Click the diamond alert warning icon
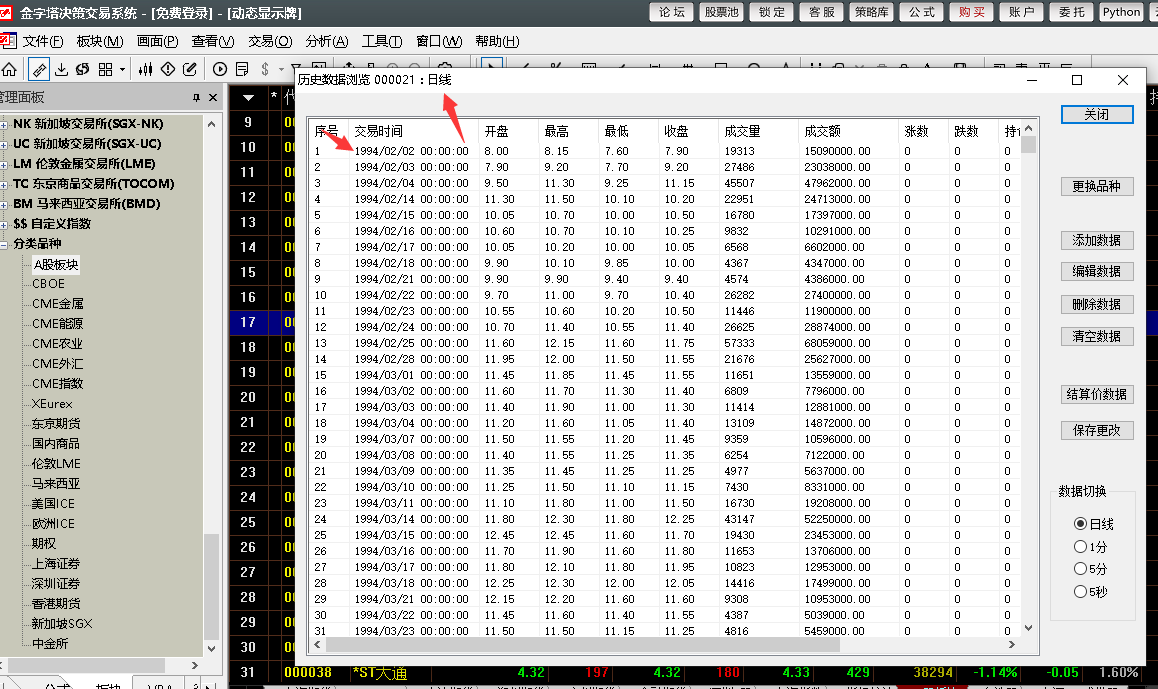Viewport: 1158px width, 689px height. click(x=168, y=69)
